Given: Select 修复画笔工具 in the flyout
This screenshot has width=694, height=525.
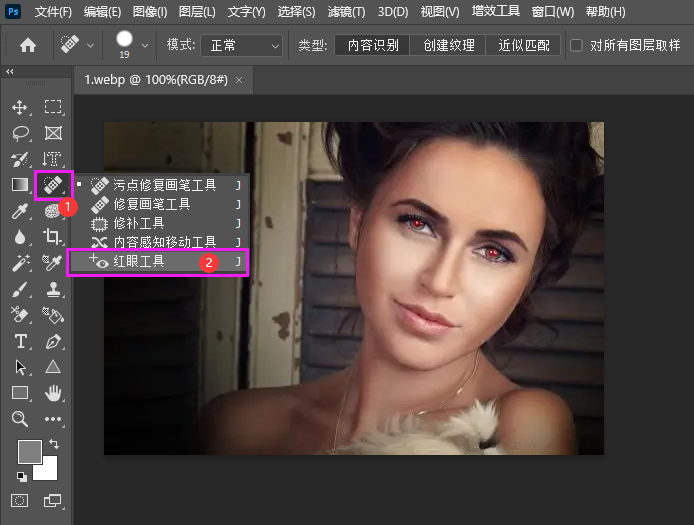Looking at the screenshot, I should (160, 204).
